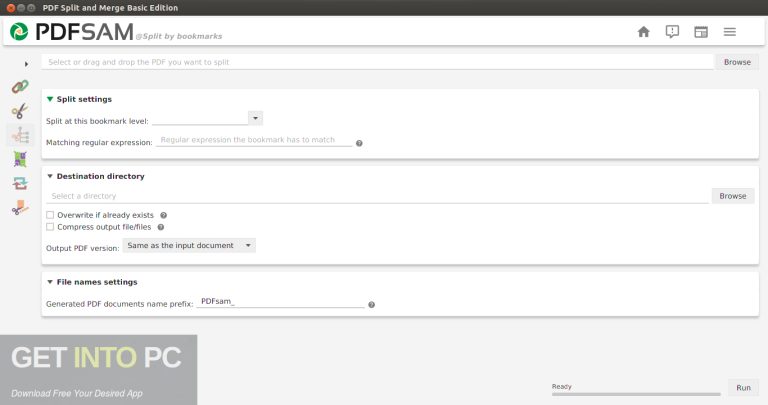Screen dimensions: 768x405
Task: Show help for Overwrite if already exists
Action: point(164,215)
